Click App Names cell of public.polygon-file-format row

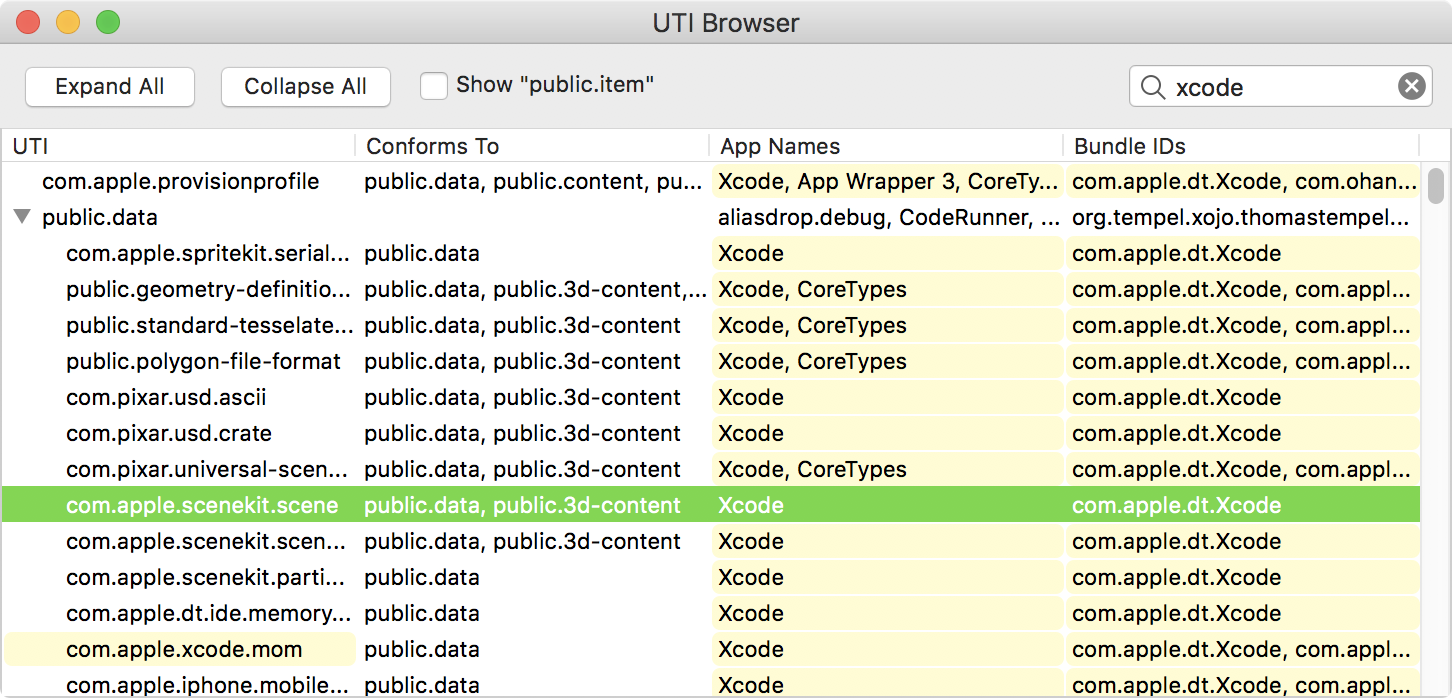(888, 361)
